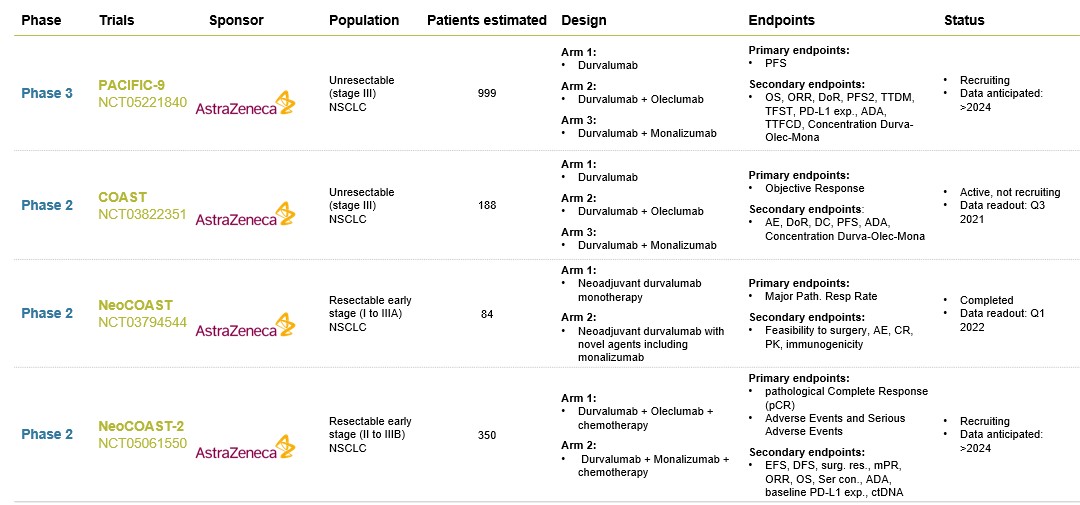
Task: Click the Status column header
Action: click(964, 20)
